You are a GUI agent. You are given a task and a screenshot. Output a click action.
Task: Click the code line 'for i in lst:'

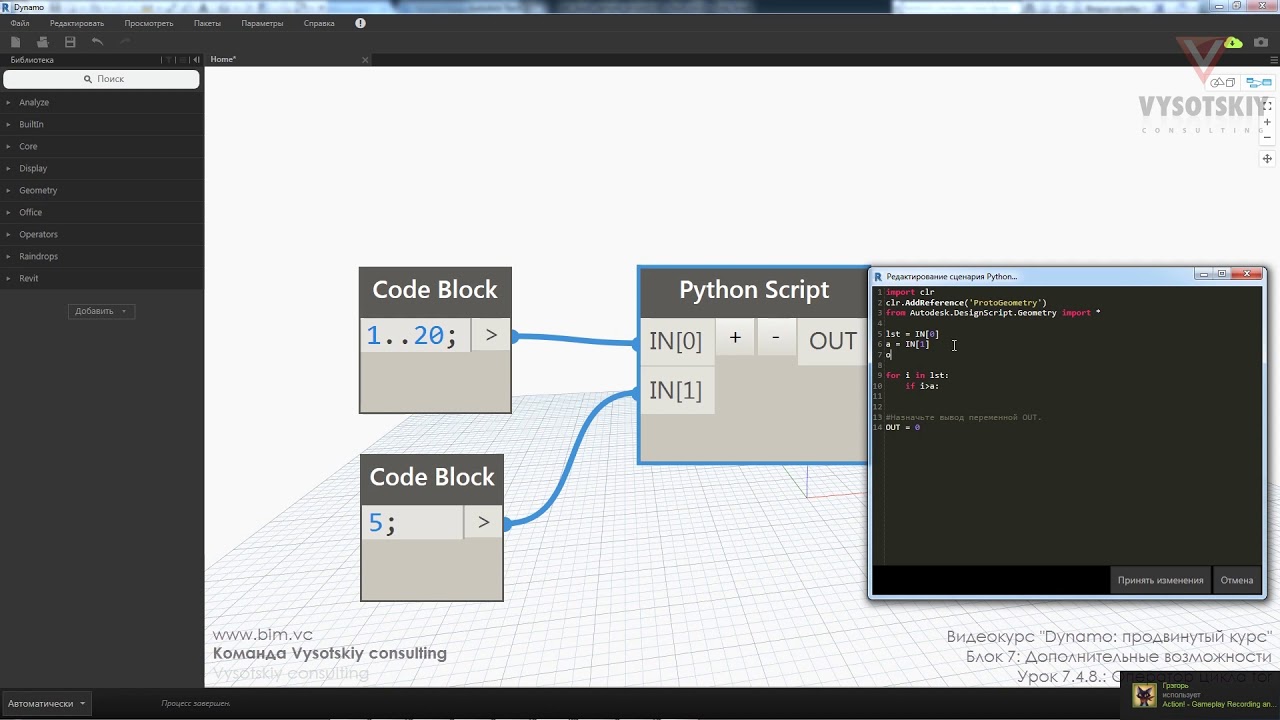pyautogui.click(x=917, y=376)
